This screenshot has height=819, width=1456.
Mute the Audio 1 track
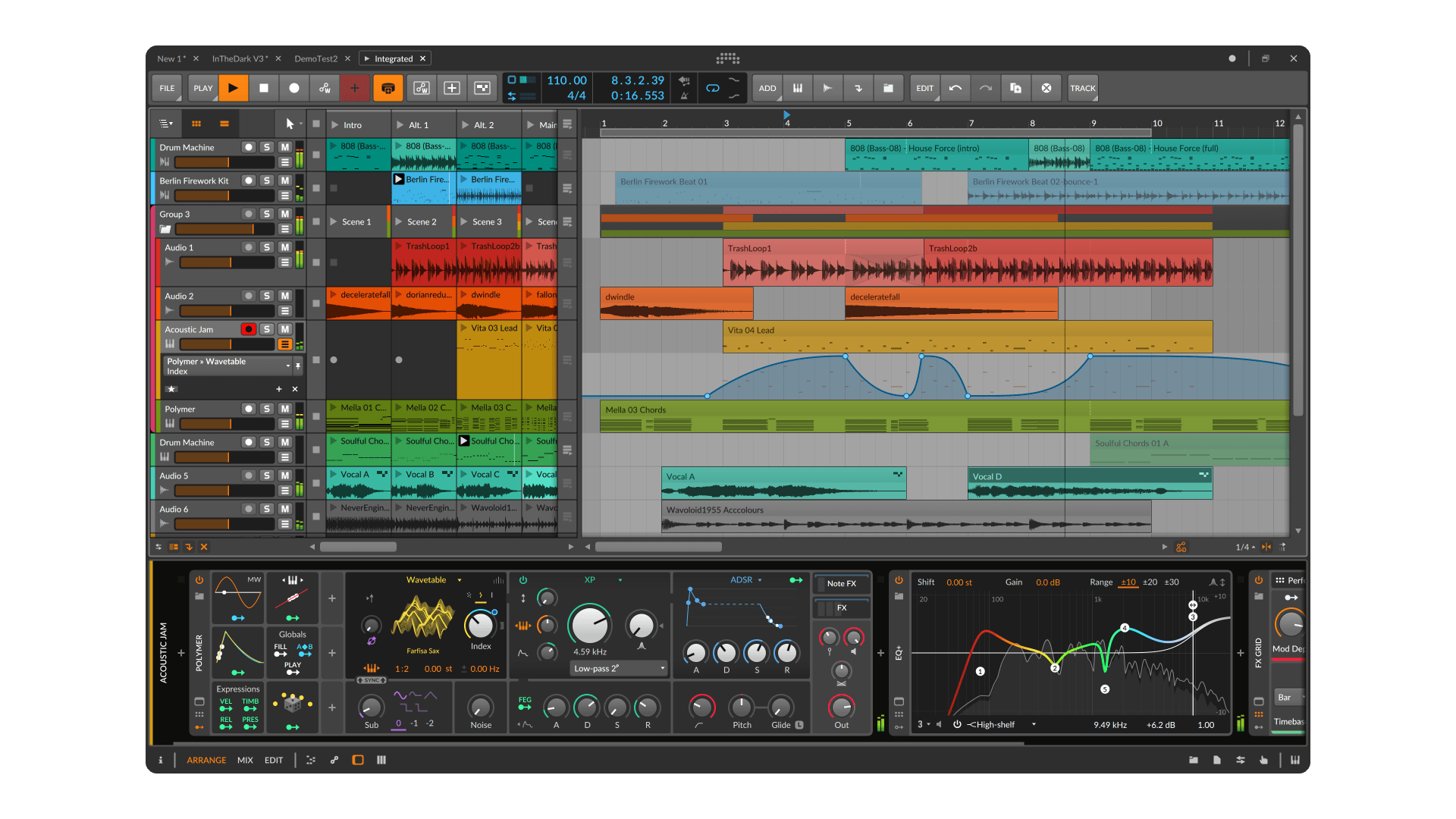(x=284, y=247)
